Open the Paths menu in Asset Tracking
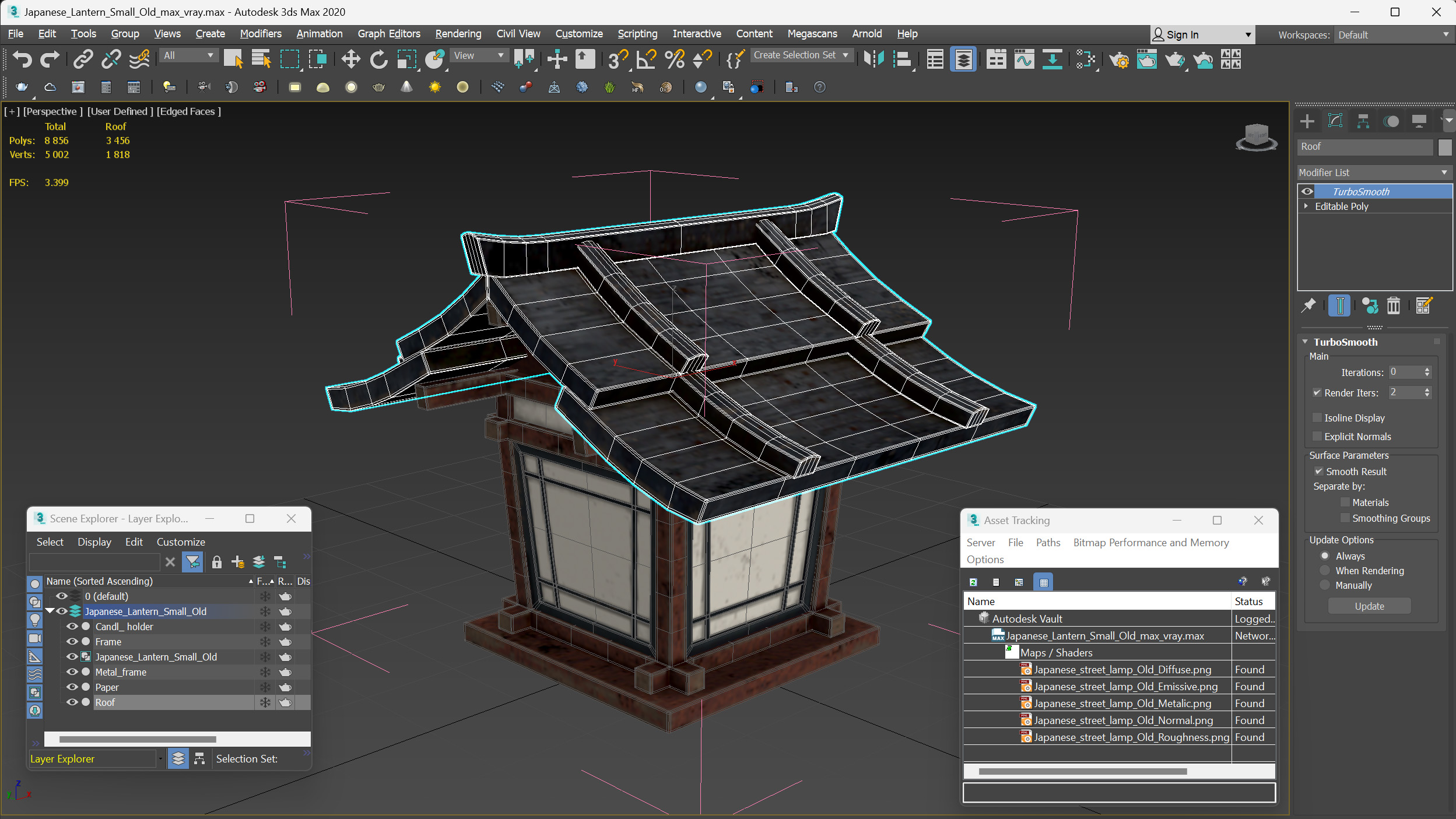1456x819 pixels. click(x=1048, y=543)
